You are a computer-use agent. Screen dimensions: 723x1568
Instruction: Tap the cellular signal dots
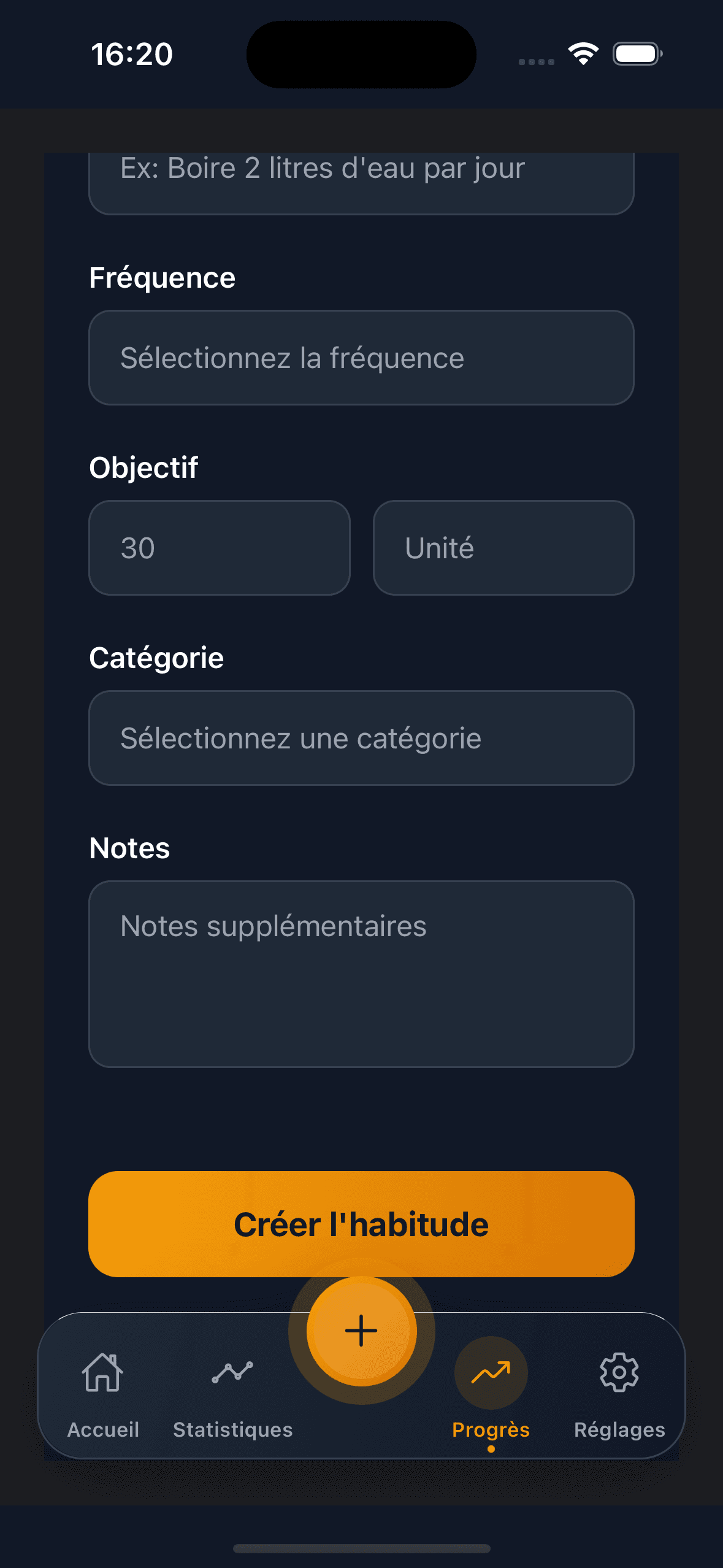click(536, 61)
